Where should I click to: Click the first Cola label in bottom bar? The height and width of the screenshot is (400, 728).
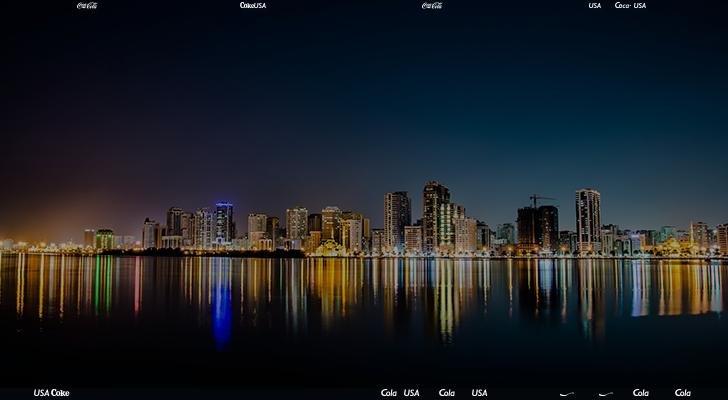click(x=389, y=393)
